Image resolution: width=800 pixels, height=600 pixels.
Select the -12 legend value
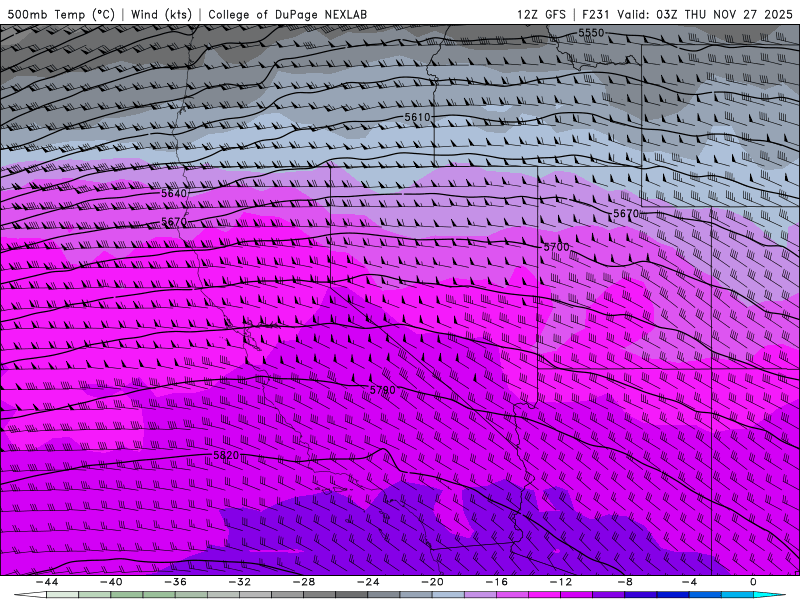tap(561, 582)
